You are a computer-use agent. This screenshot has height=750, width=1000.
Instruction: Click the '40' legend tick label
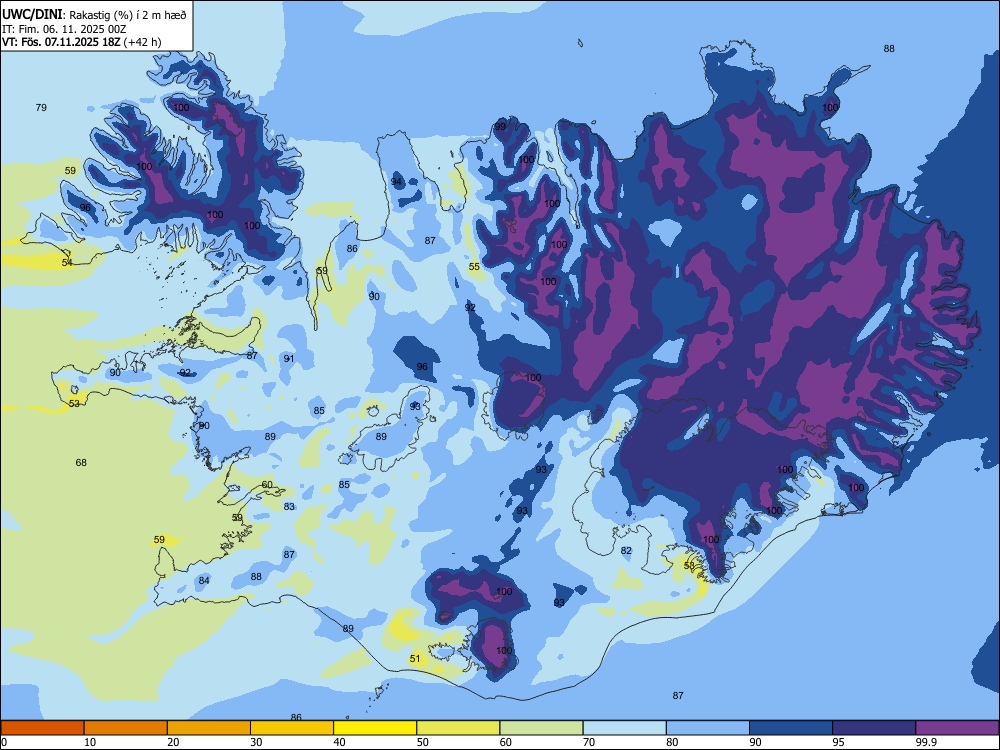pyautogui.click(x=340, y=742)
